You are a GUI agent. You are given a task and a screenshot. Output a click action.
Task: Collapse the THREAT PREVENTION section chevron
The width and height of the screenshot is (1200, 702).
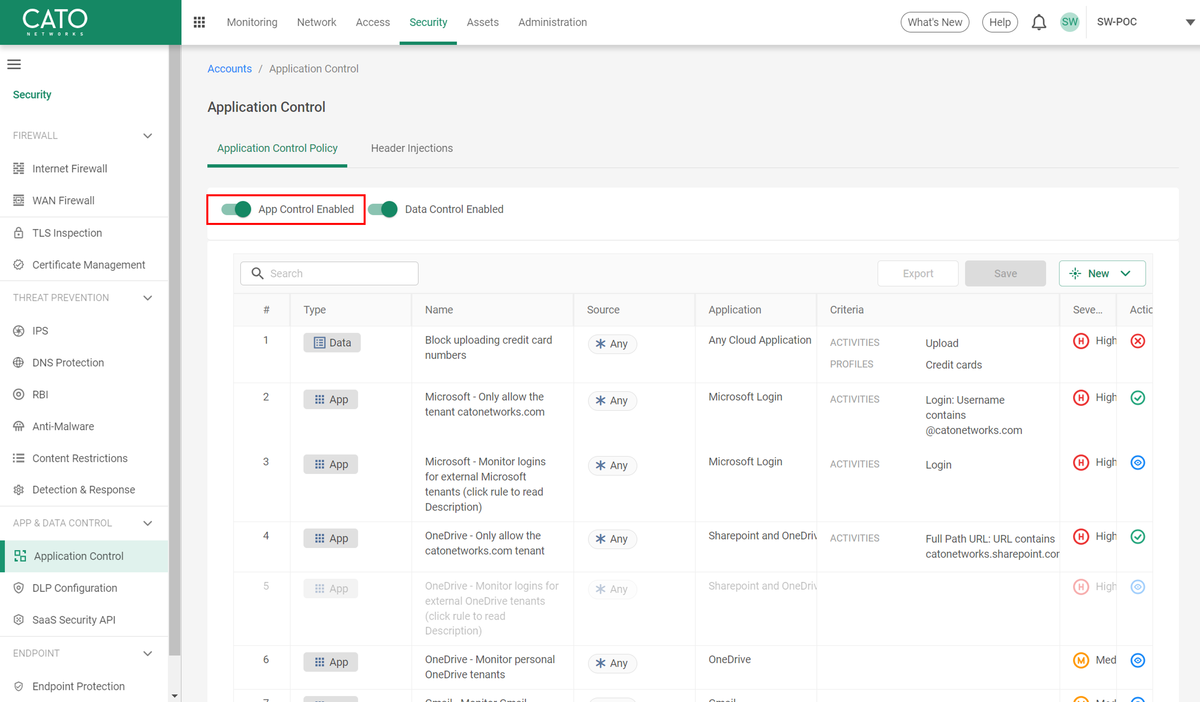tap(148, 298)
